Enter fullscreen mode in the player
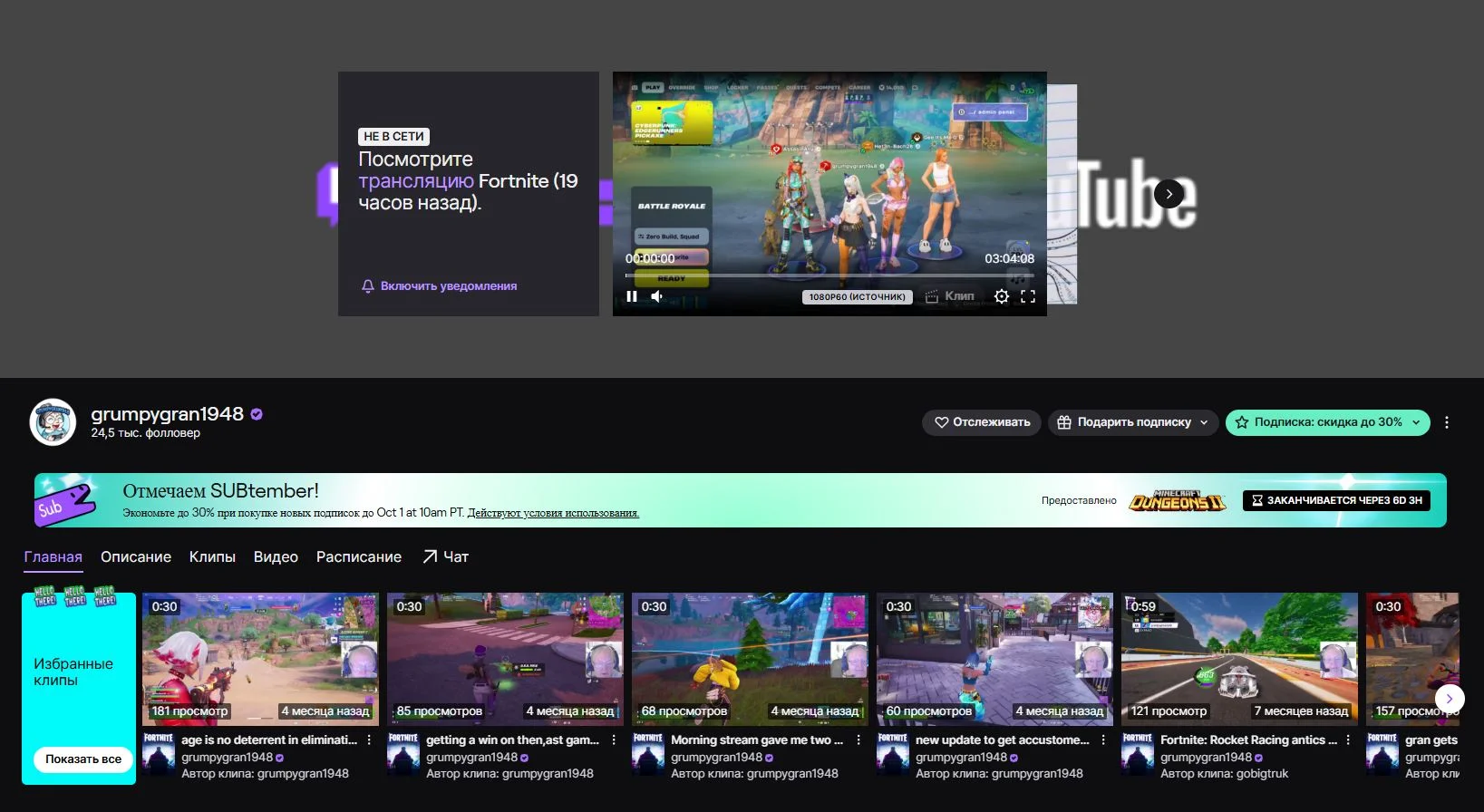 pyautogui.click(x=1028, y=296)
